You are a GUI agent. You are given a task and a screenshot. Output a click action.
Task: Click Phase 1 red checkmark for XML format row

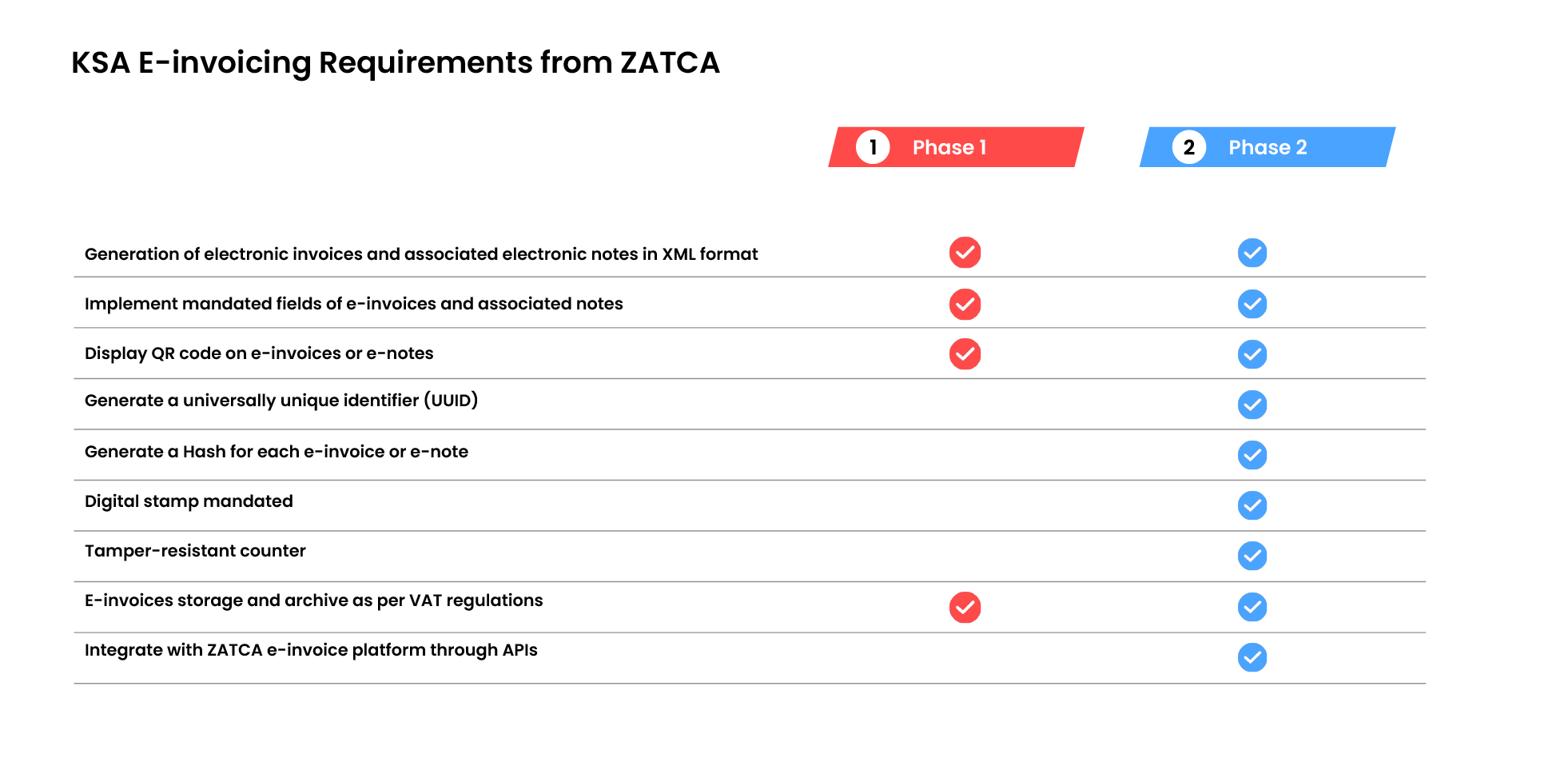point(965,253)
